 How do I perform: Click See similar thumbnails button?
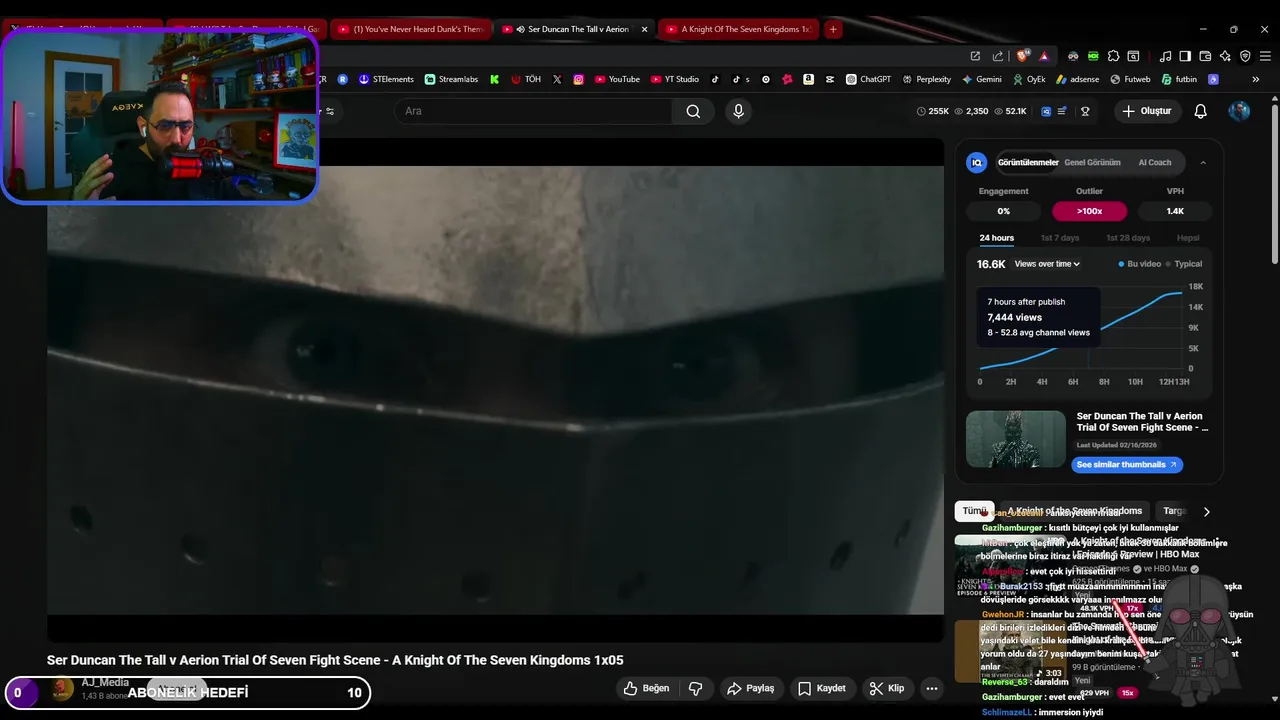(1128, 465)
